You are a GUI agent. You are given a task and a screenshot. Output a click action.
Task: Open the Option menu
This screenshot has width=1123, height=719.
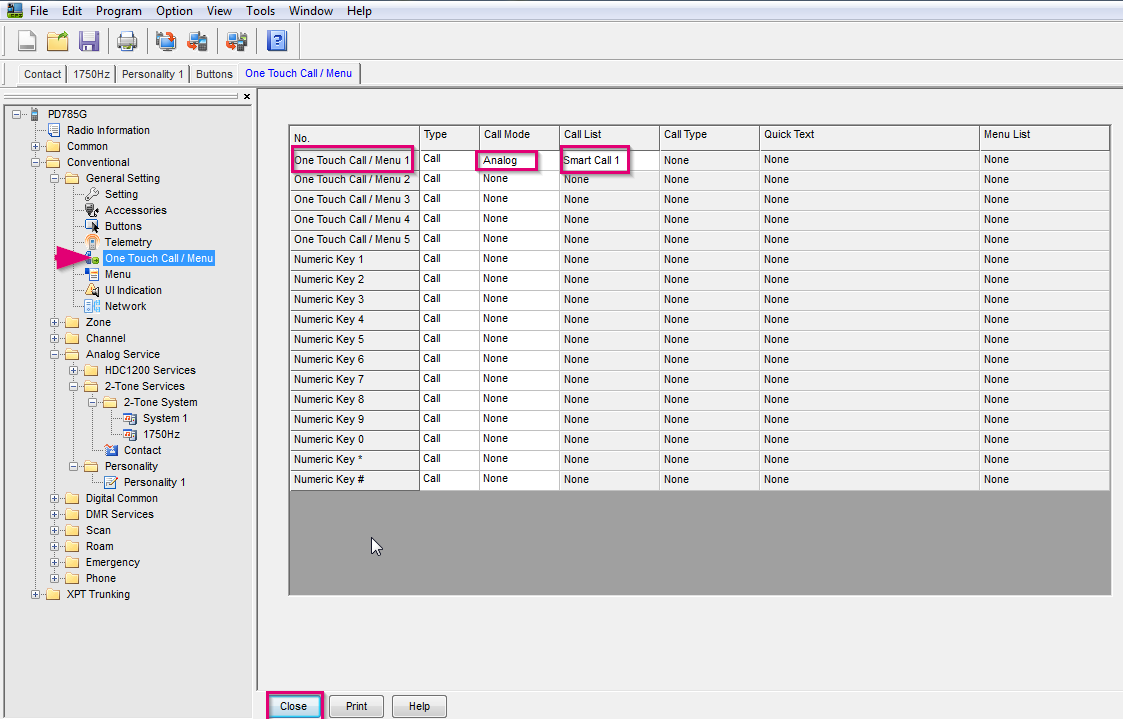point(174,11)
